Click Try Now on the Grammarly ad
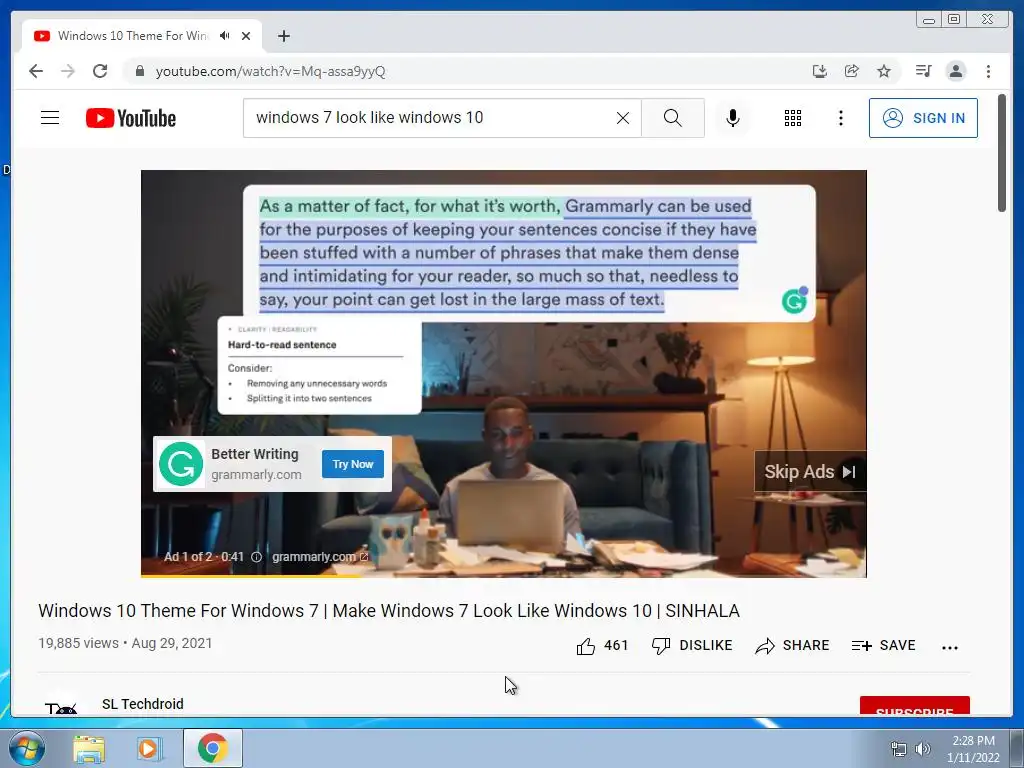 353,464
